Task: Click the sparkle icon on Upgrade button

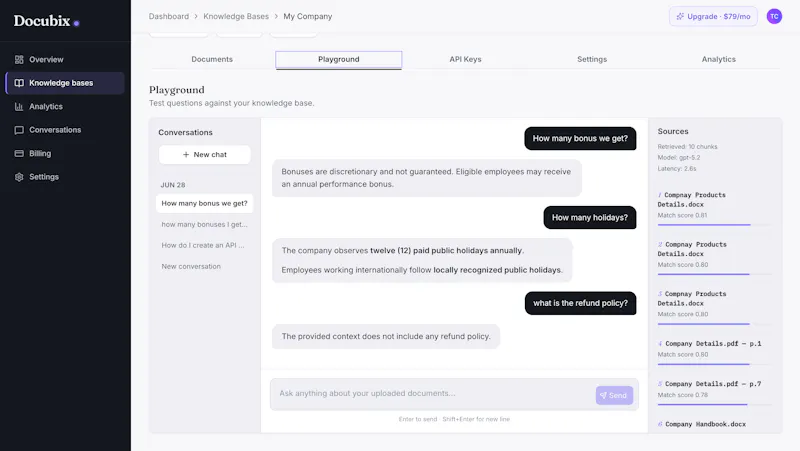Action: [680, 16]
